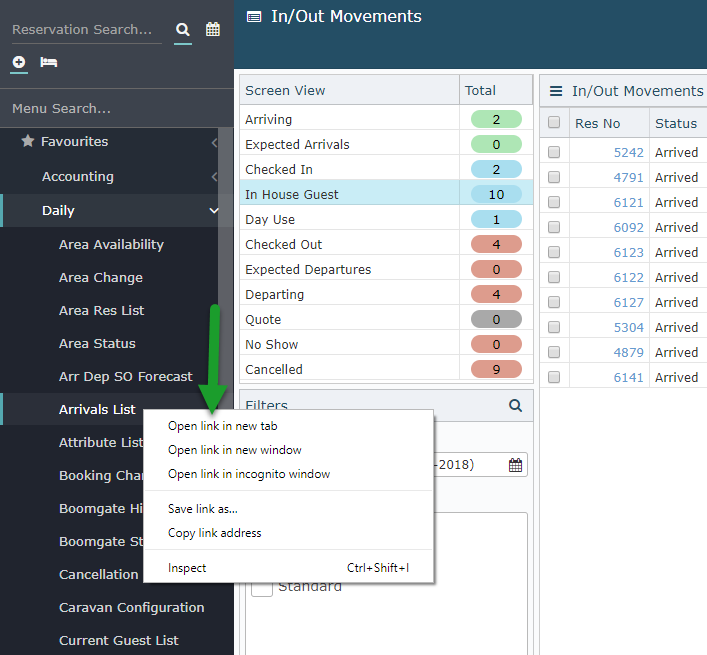Image resolution: width=707 pixels, height=655 pixels.
Task: Click the Filters search magnifier icon
Action: pos(515,405)
